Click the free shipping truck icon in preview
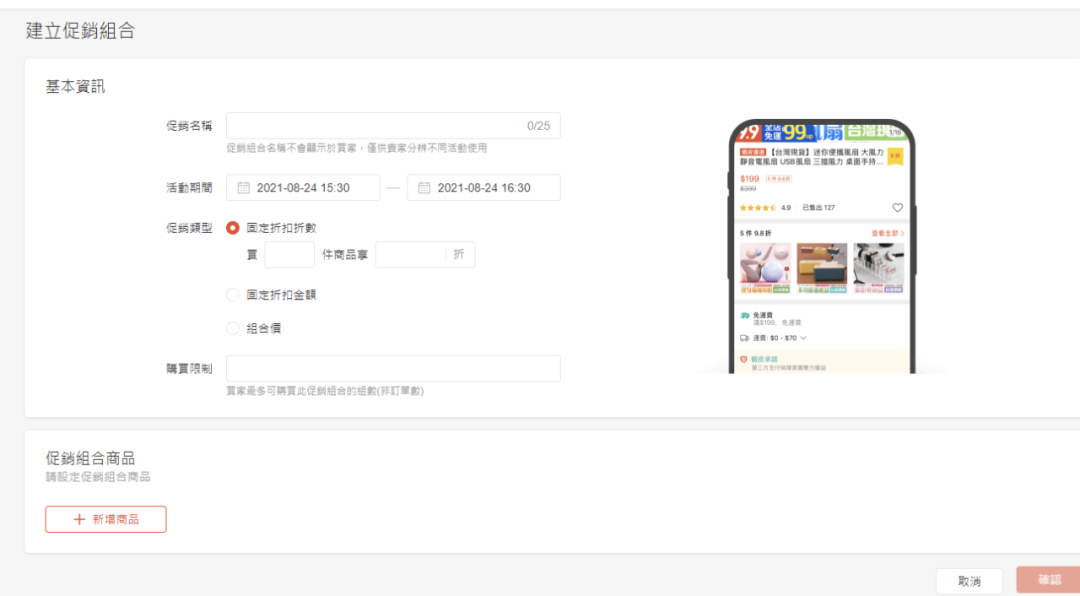 [745, 315]
